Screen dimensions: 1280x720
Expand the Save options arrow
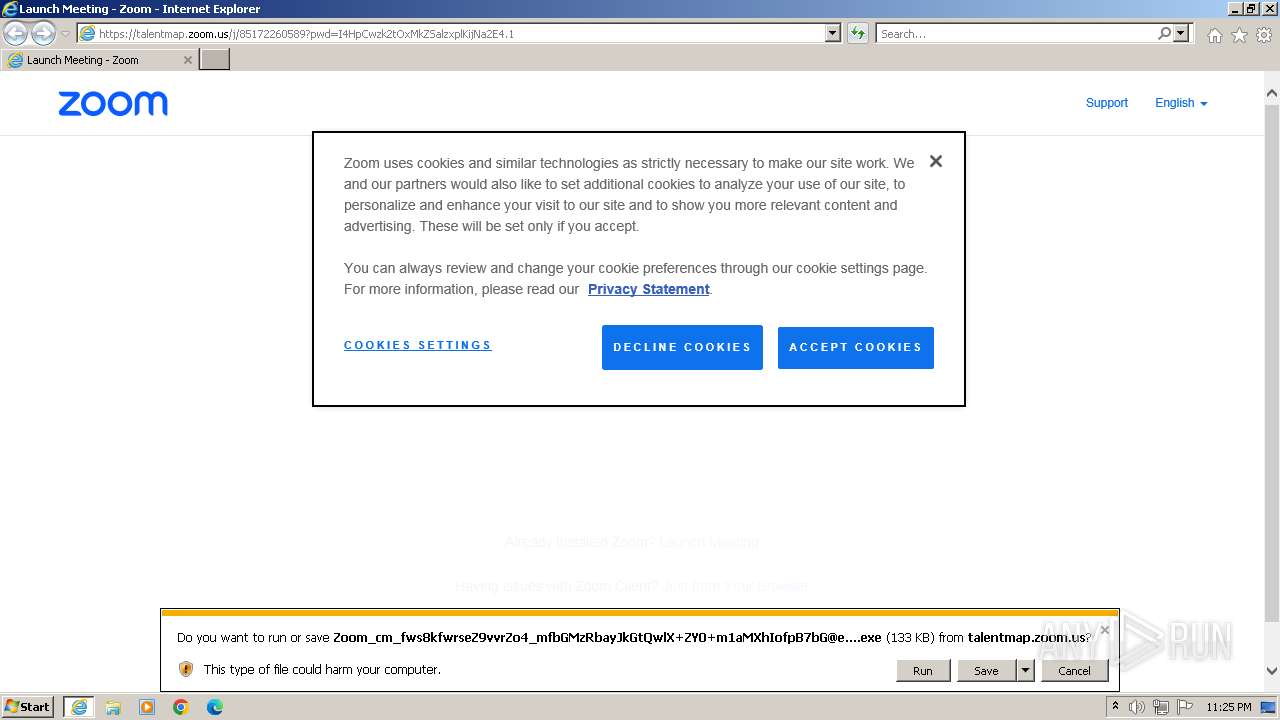(x=1025, y=670)
